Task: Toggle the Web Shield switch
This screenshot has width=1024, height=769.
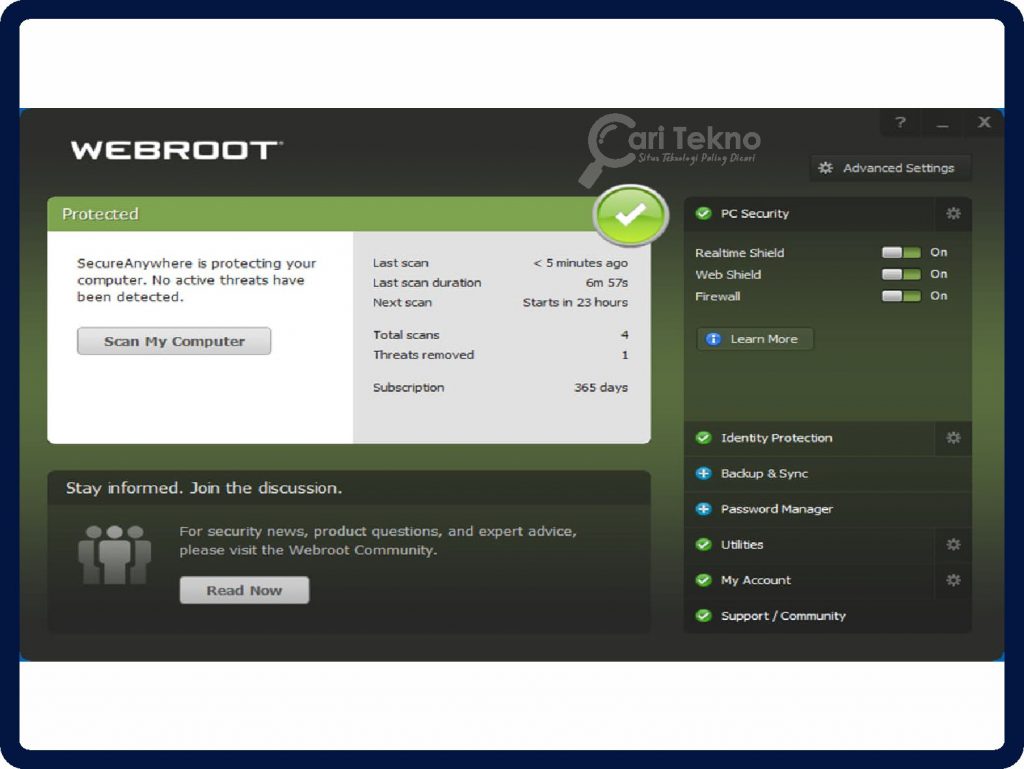Action: pos(901,274)
